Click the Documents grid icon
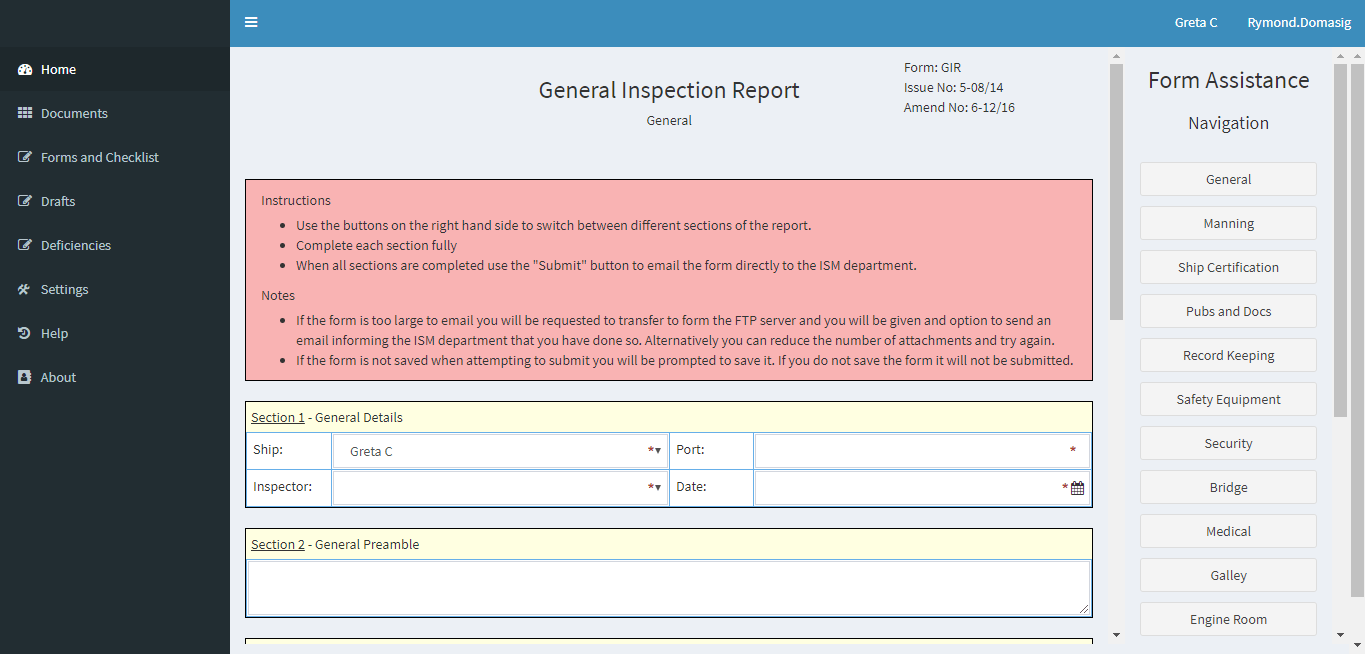Screen dimensions: 1365x654 (x=25, y=113)
